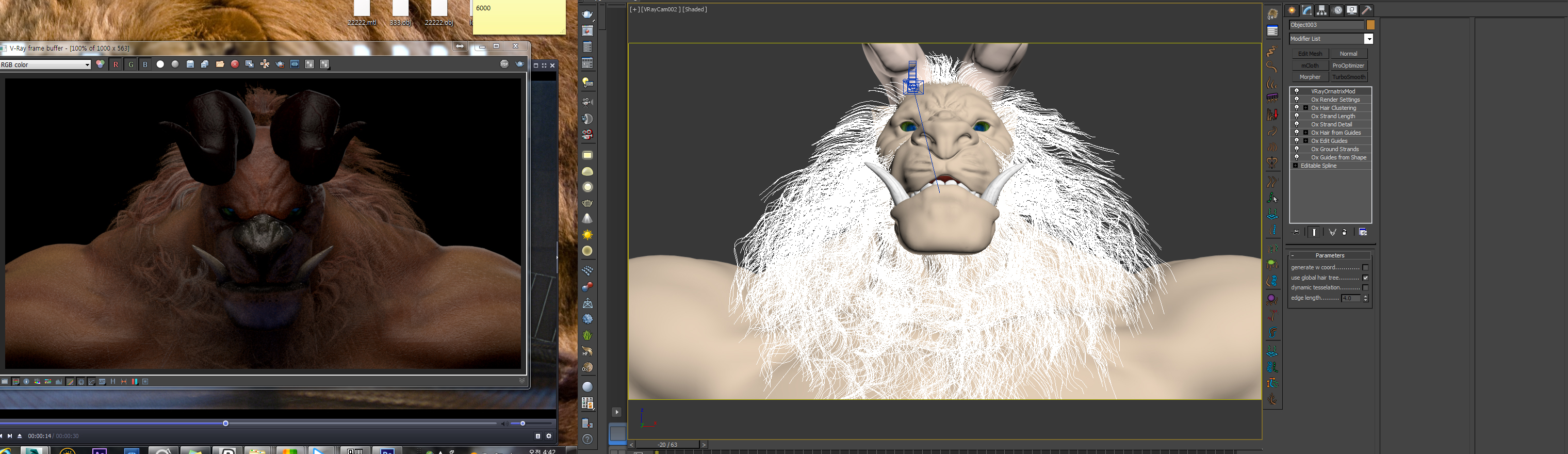
Task: Open the Utilities hammer tab
Action: 1366,10
